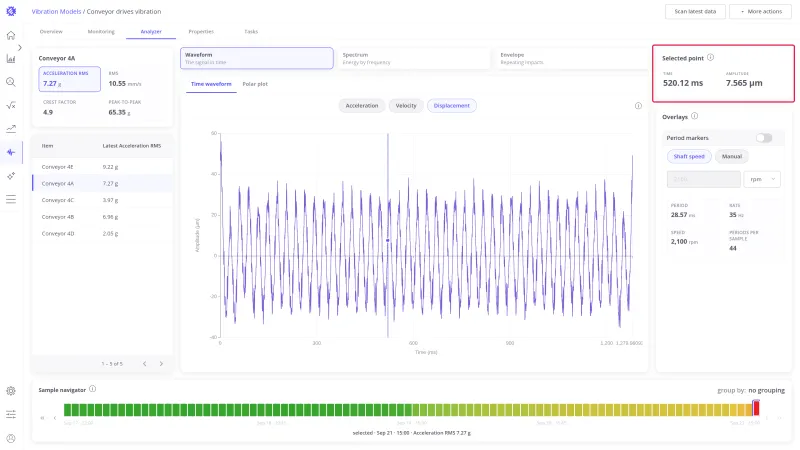
Task: Open the hamburger list icon in the sidebar
Action: tap(11, 199)
